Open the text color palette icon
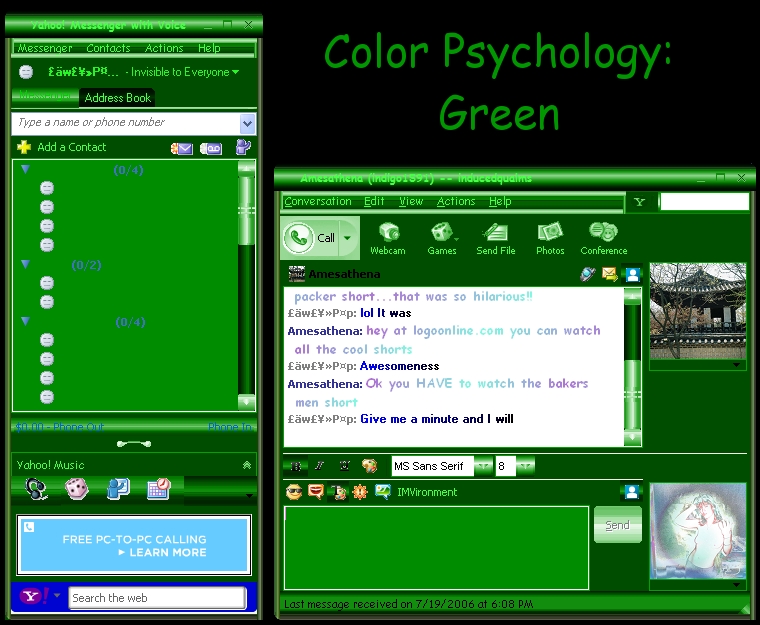 369,466
